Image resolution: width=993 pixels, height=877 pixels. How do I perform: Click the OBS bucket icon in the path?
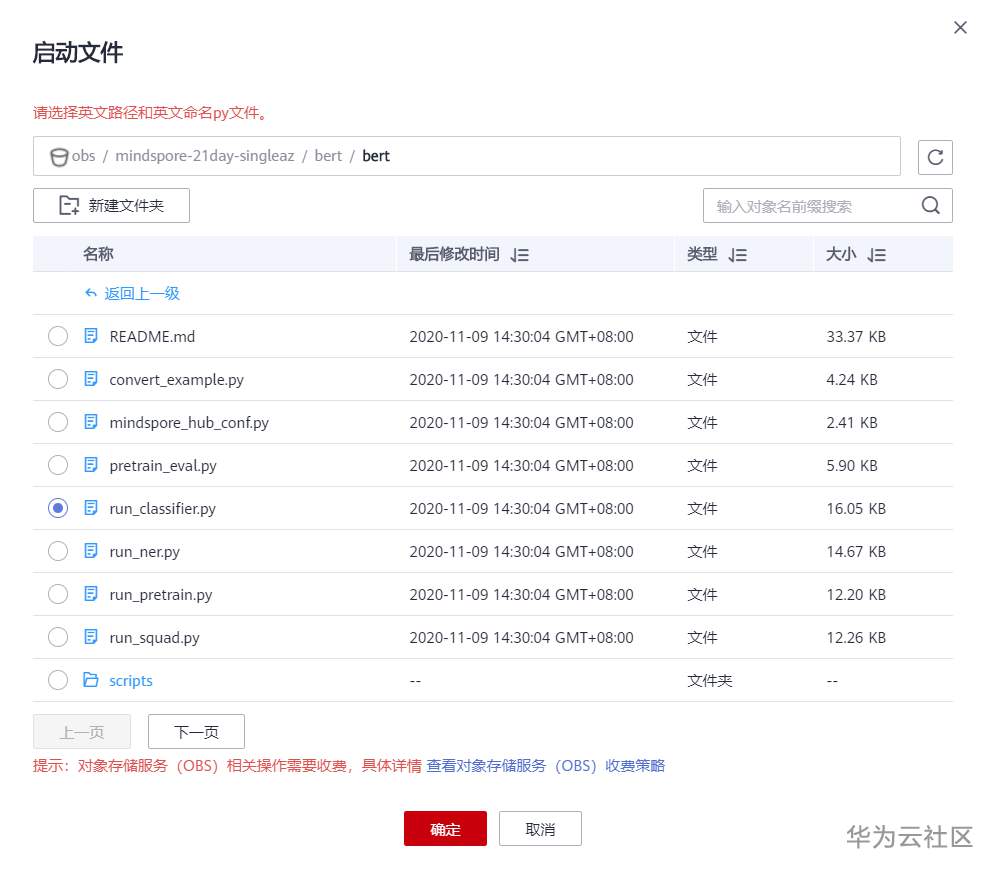[59, 156]
